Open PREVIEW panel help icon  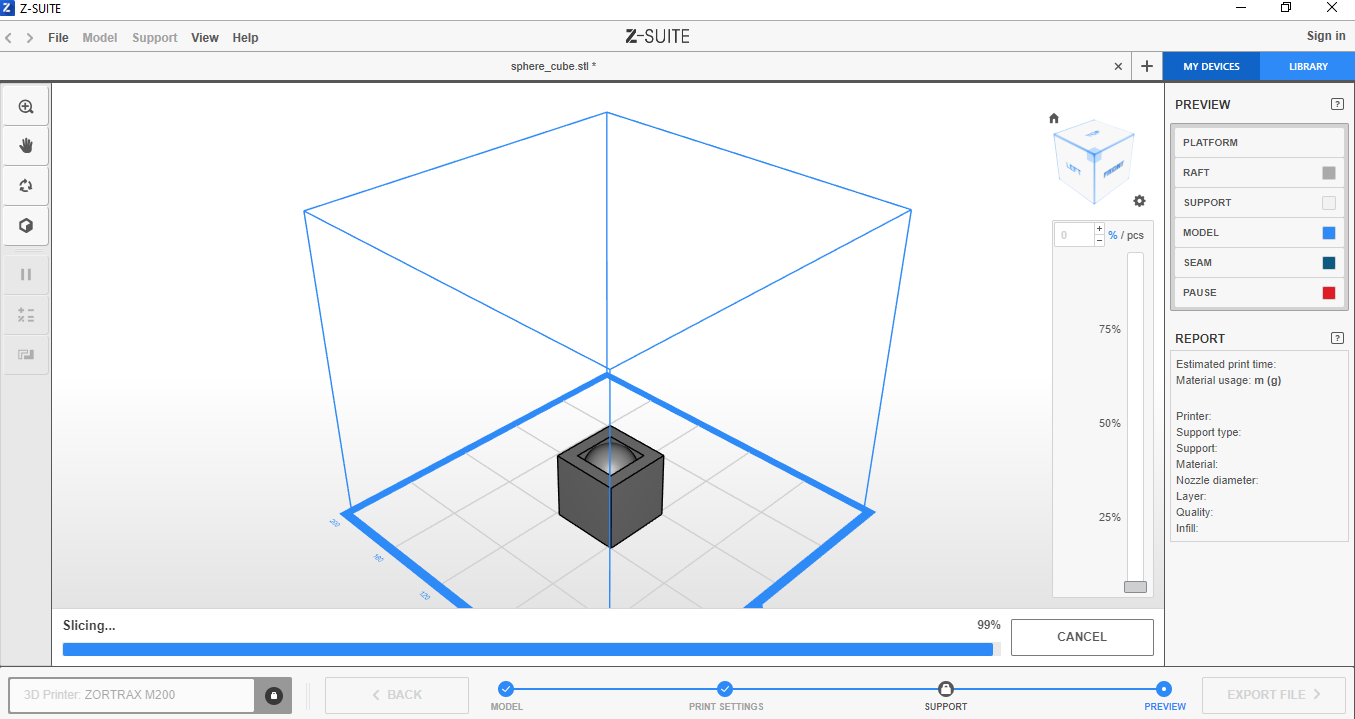(x=1337, y=104)
